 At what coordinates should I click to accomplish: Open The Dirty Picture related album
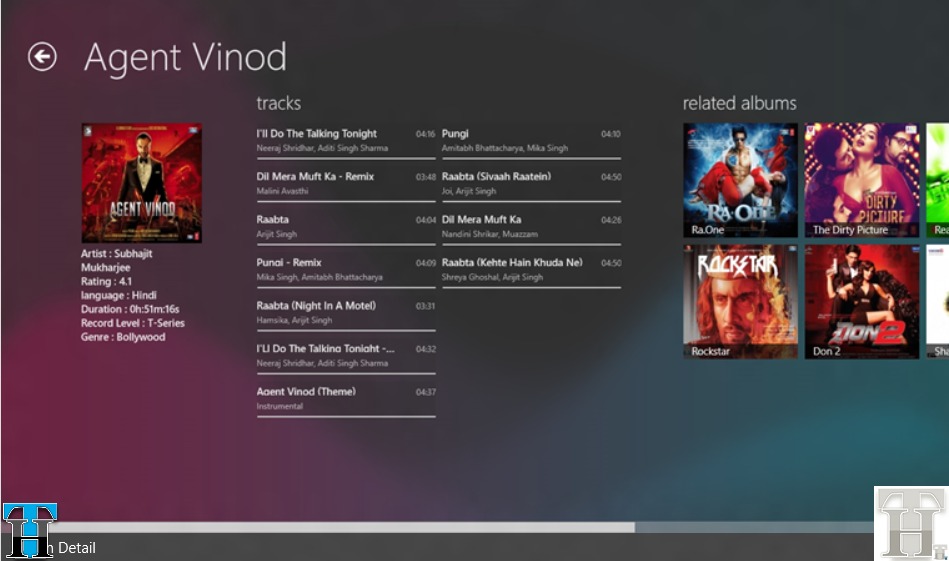click(x=862, y=180)
